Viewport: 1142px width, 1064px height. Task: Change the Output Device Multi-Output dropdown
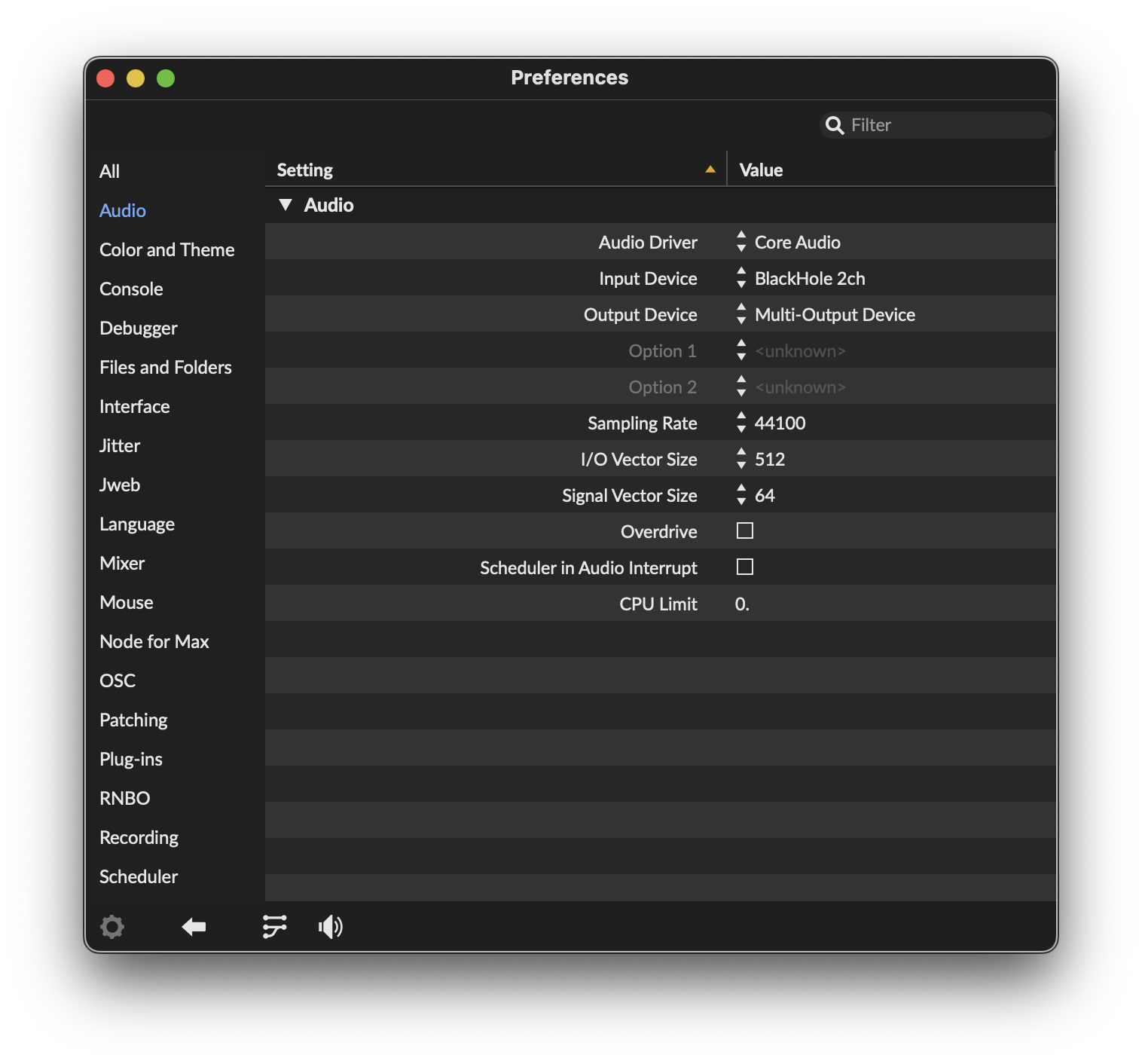point(834,314)
